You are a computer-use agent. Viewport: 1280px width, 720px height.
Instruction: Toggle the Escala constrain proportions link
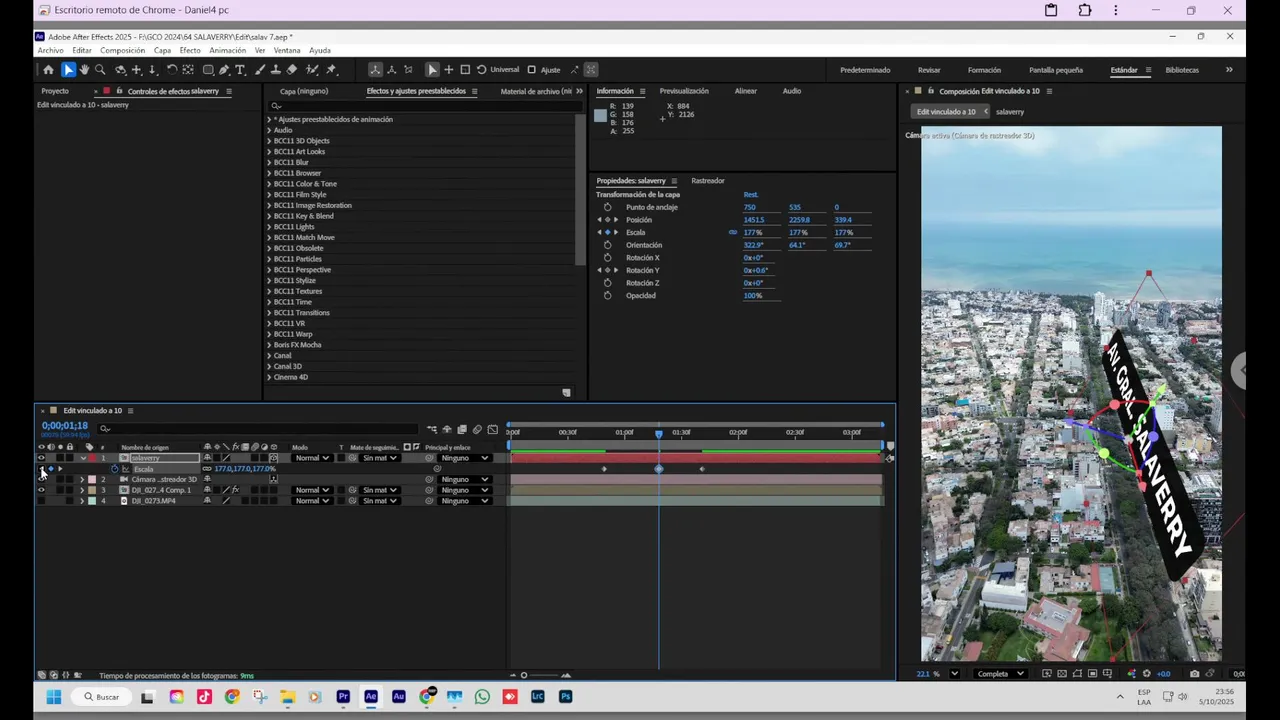pyautogui.click(x=732, y=233)
